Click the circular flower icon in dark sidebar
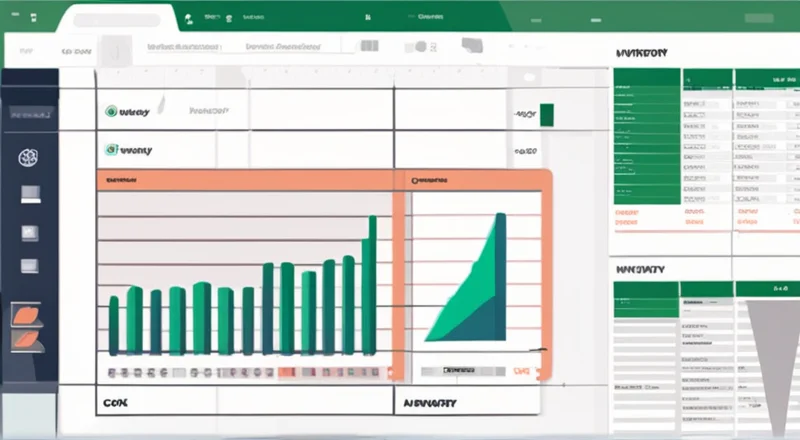The width and height of the screenshot is (800, 440). pyautogui.click(x=28, y=157)
